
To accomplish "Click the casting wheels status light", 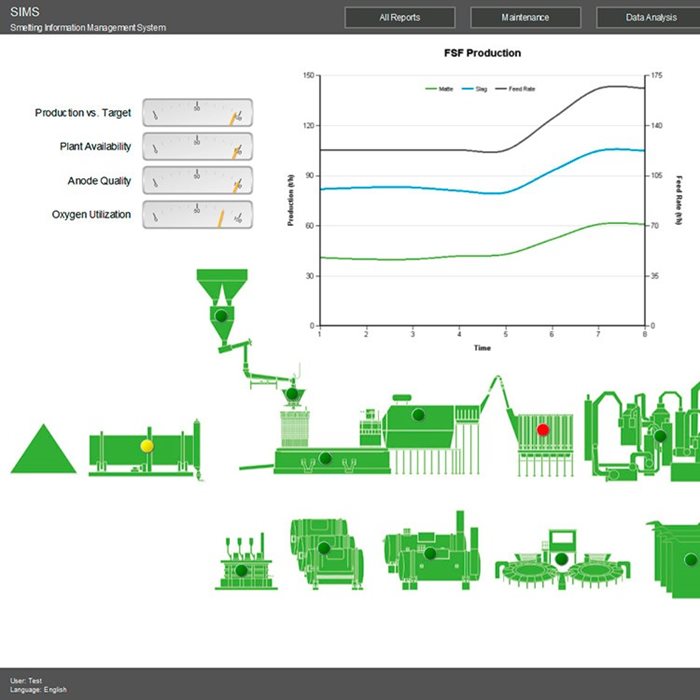I will 561,558.
